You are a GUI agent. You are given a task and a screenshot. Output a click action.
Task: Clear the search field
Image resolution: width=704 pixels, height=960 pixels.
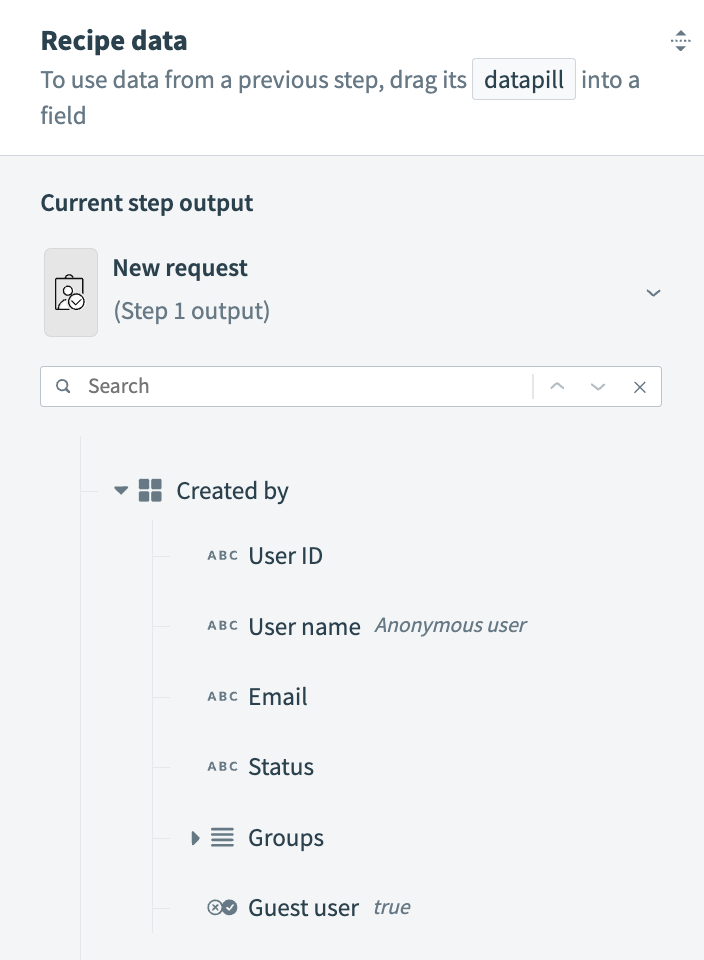(x=640, y=387)
